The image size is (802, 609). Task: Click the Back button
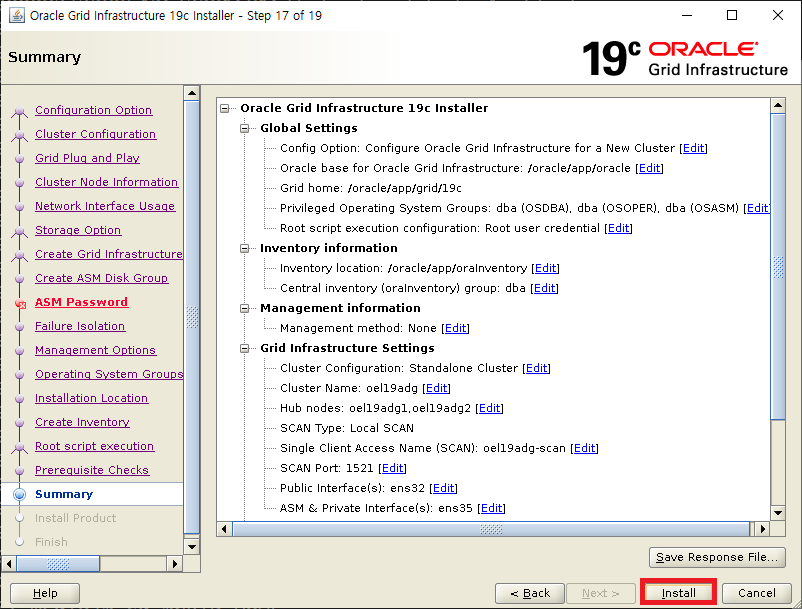pyautogui.click(x=530, y=593)
